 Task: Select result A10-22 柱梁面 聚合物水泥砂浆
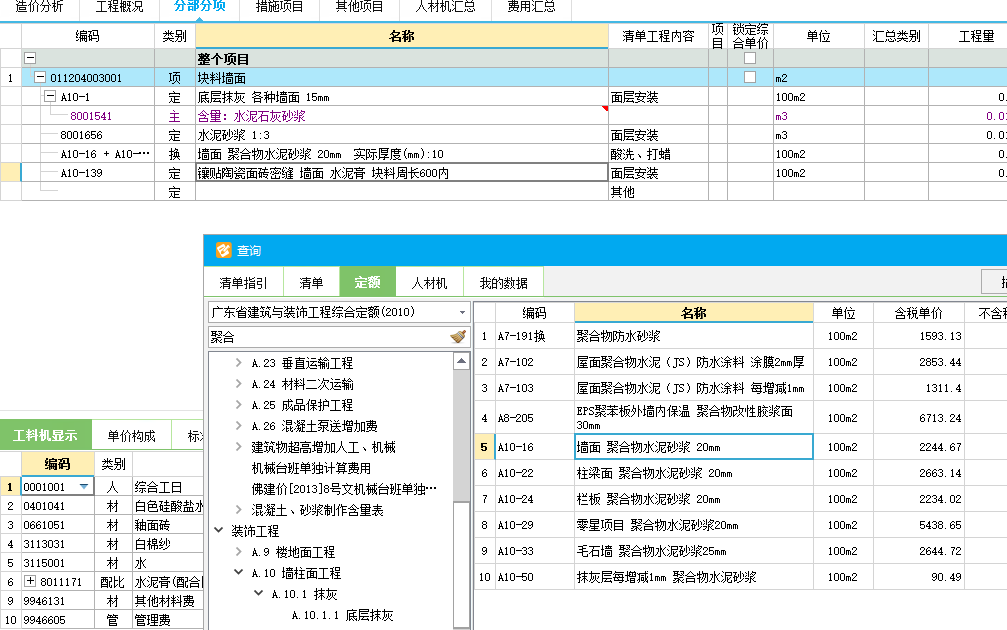tap(694, 473)
